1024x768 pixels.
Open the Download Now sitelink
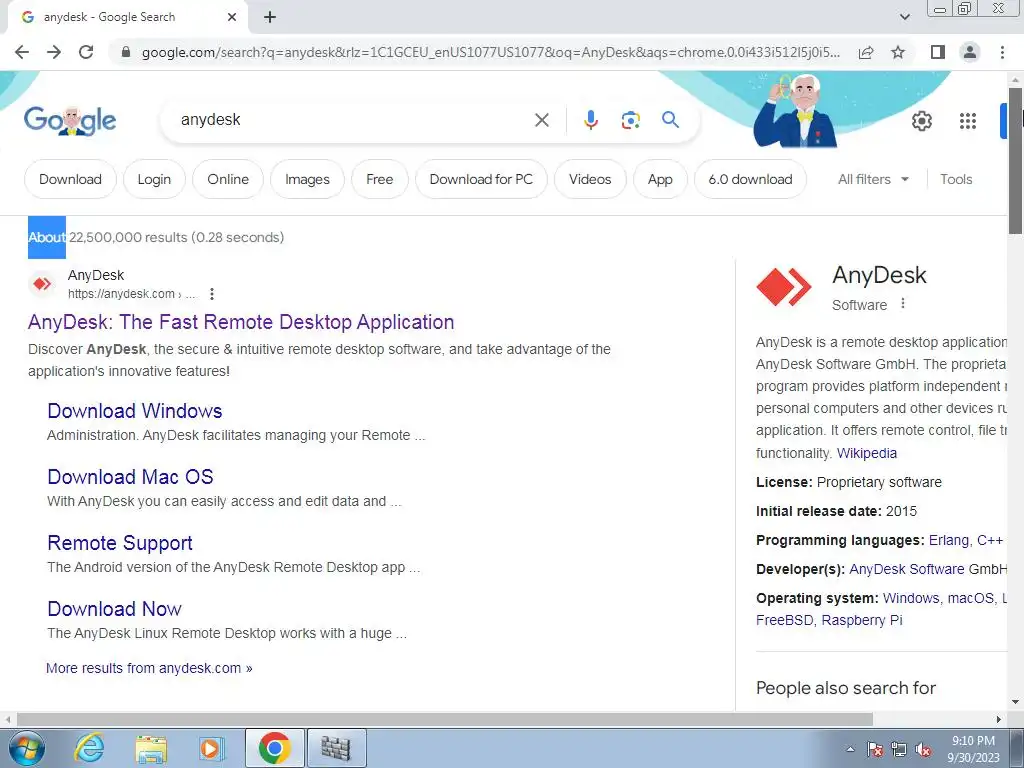point(114,609)
